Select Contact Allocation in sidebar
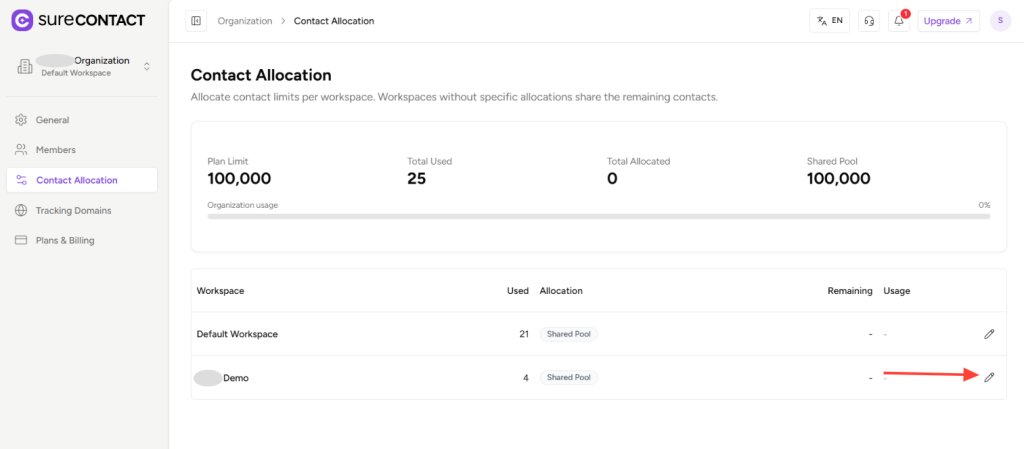 pyautogui.click(x=76, y=180)
